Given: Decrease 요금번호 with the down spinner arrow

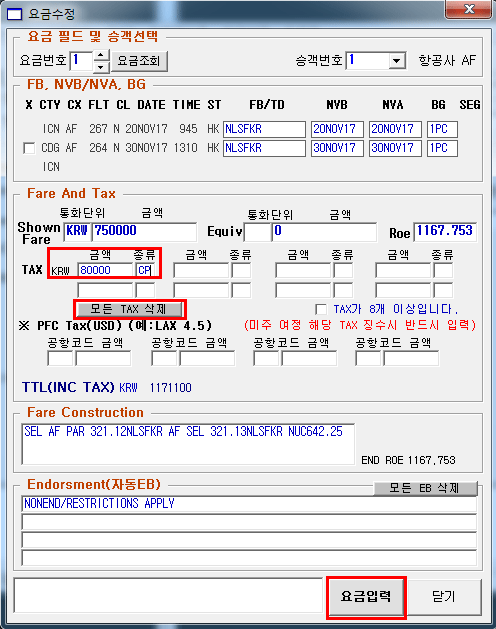Looking at the screenshot, I should point(101,67).
